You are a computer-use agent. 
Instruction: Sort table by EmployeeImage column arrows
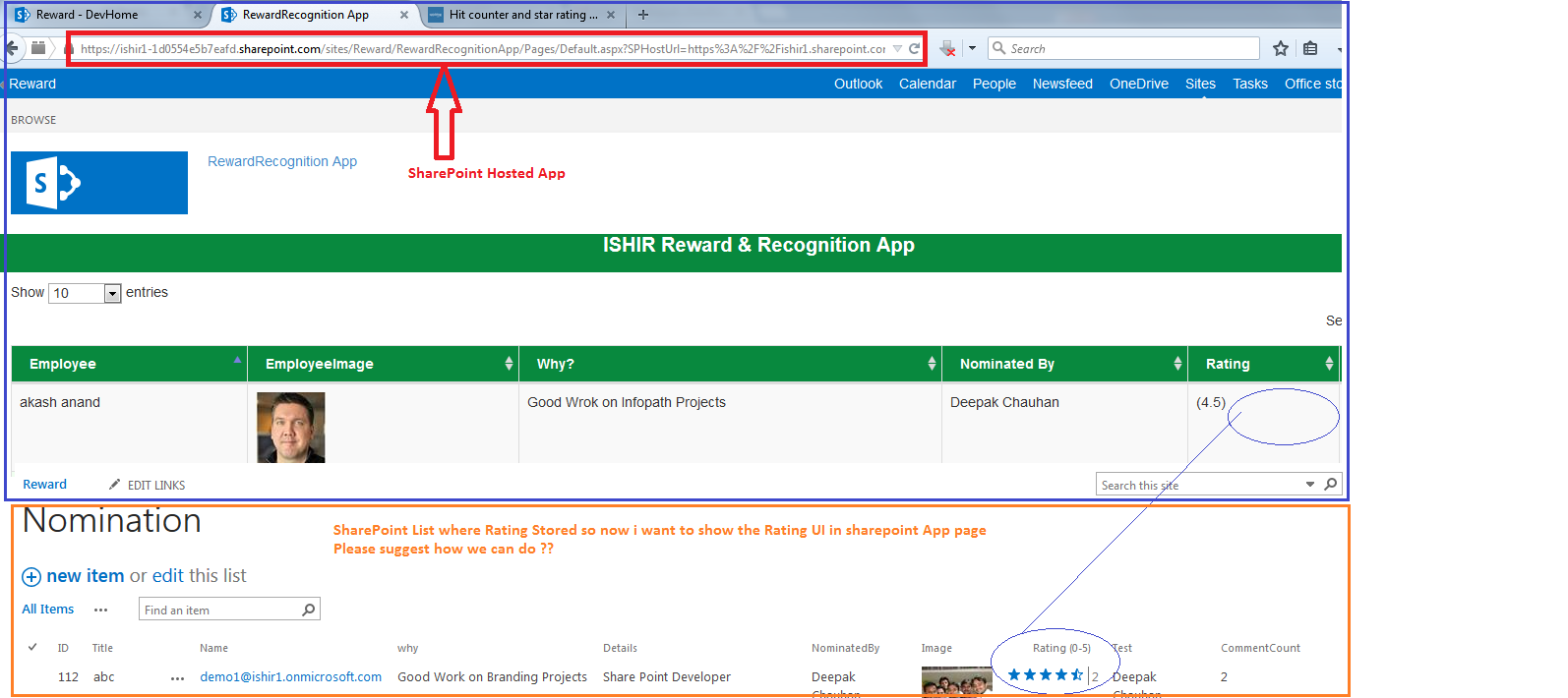(509, 364)
